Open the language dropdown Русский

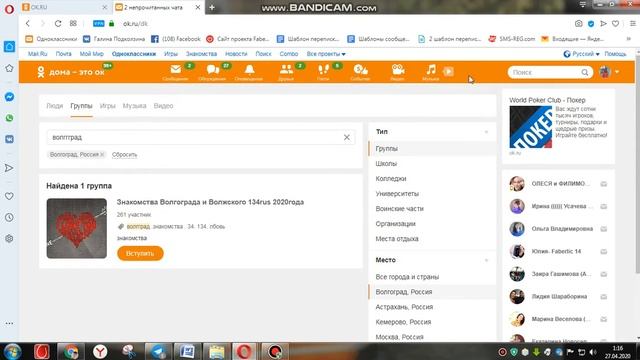point(581,54)
